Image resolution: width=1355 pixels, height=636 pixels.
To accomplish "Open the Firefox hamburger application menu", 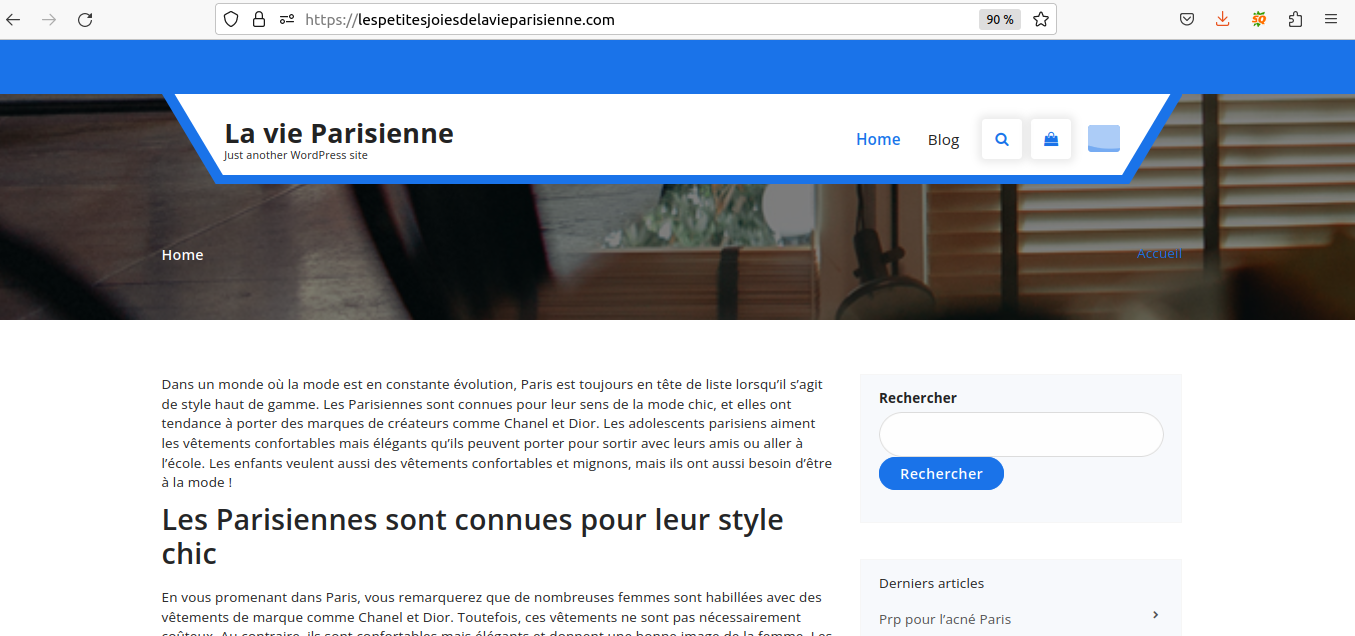I will pos(1331,19).
